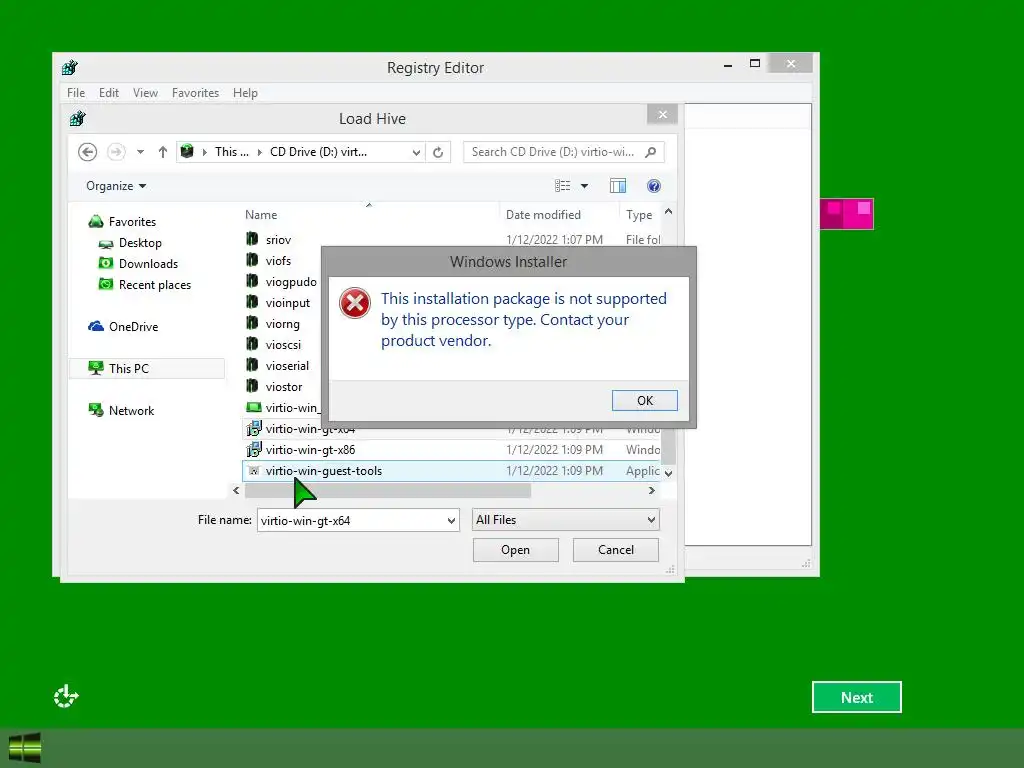The image size is (1024, 768).
Task: Click the sriov folder icon
Action: coord(252,239)
